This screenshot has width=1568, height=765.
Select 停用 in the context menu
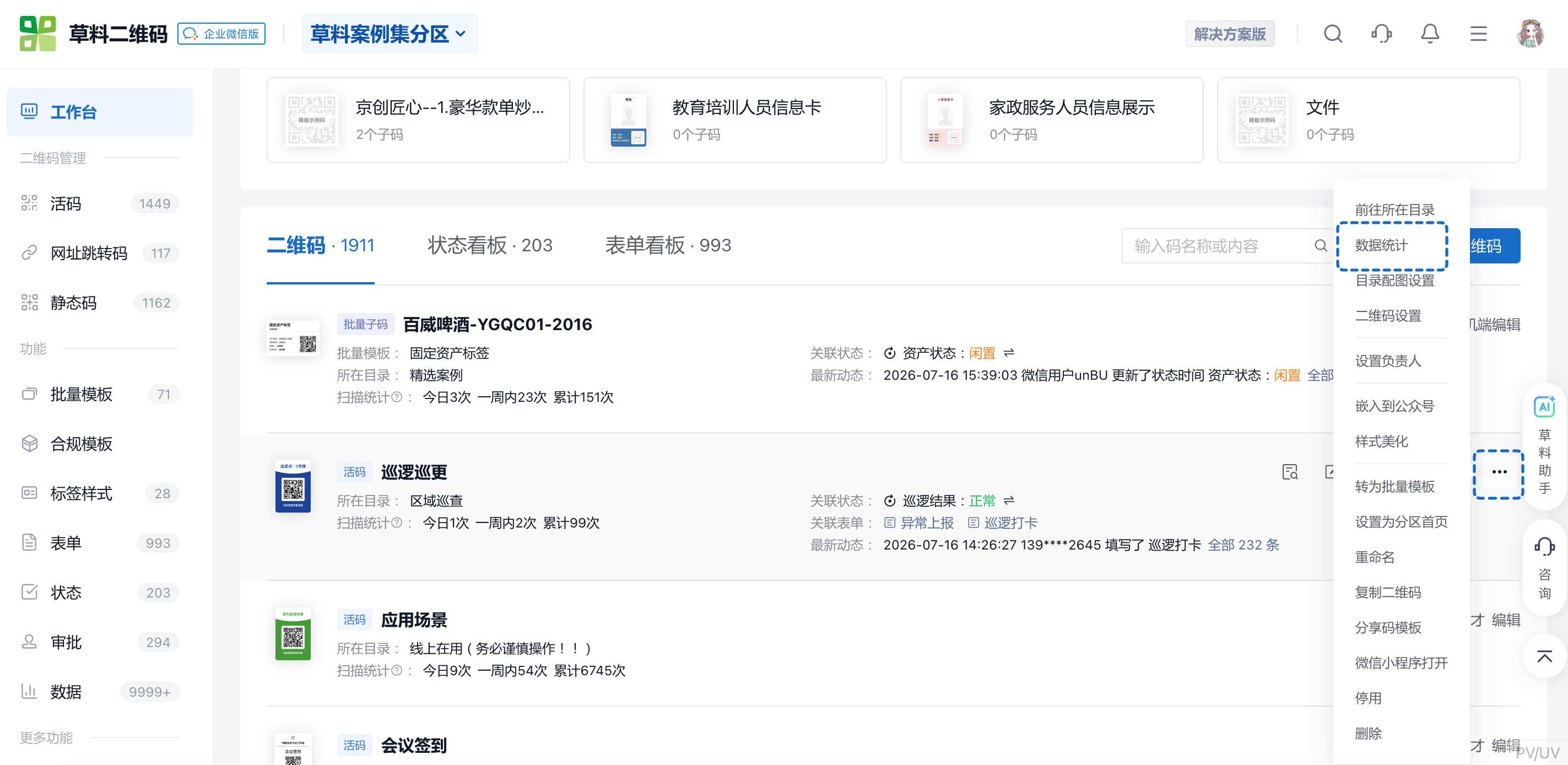pyautogui.click(x=1368, y=699)
